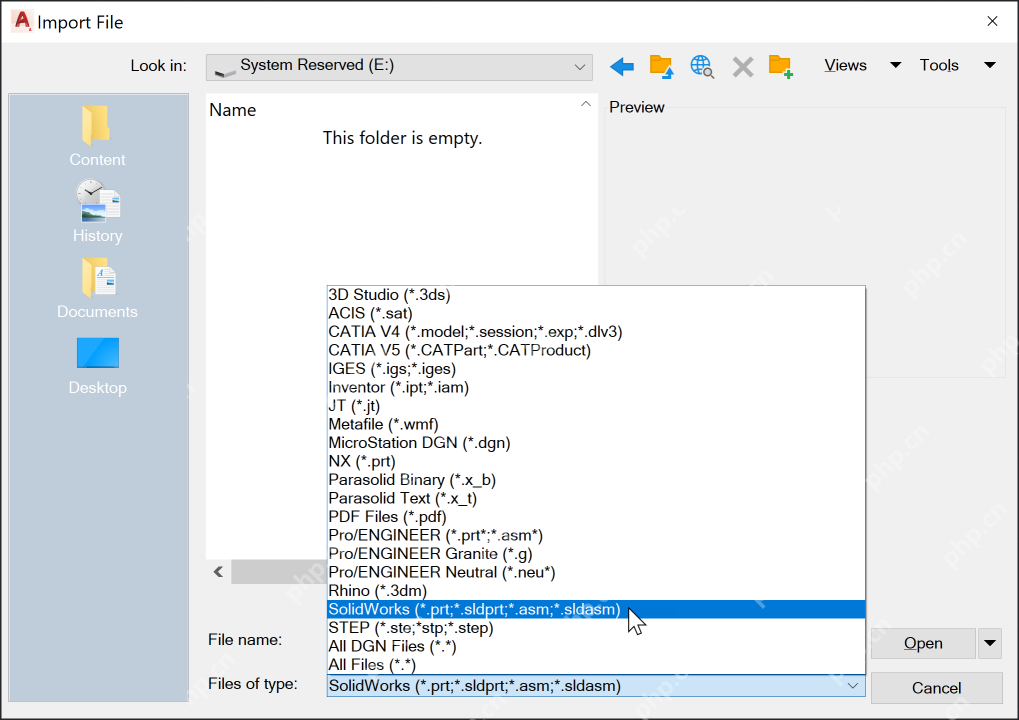Open the History shortcut
This screenshot has width=1019, height=720.
tap(97, 212)
